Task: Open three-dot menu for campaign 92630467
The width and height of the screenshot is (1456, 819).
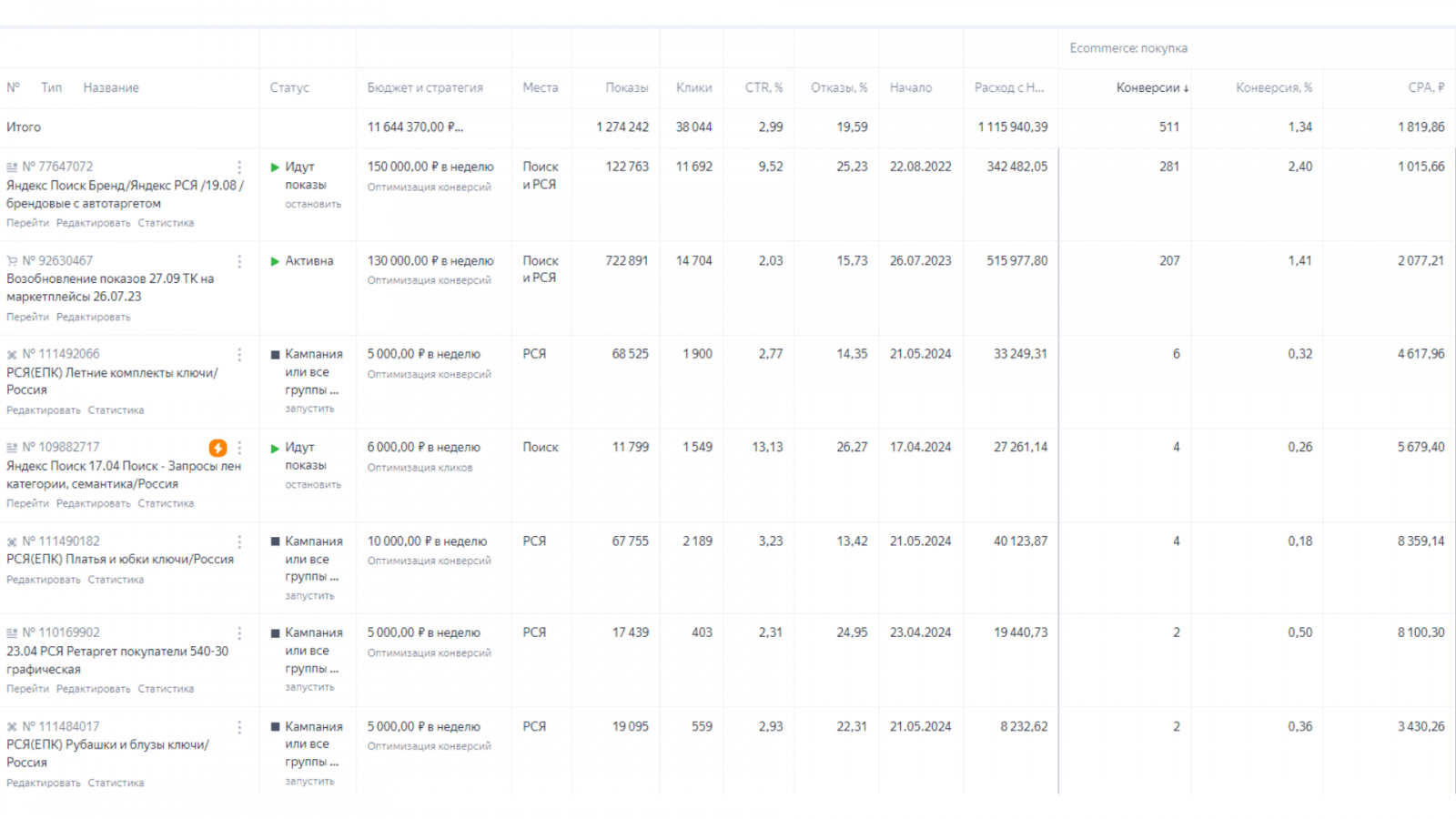Action: (239, 261)
